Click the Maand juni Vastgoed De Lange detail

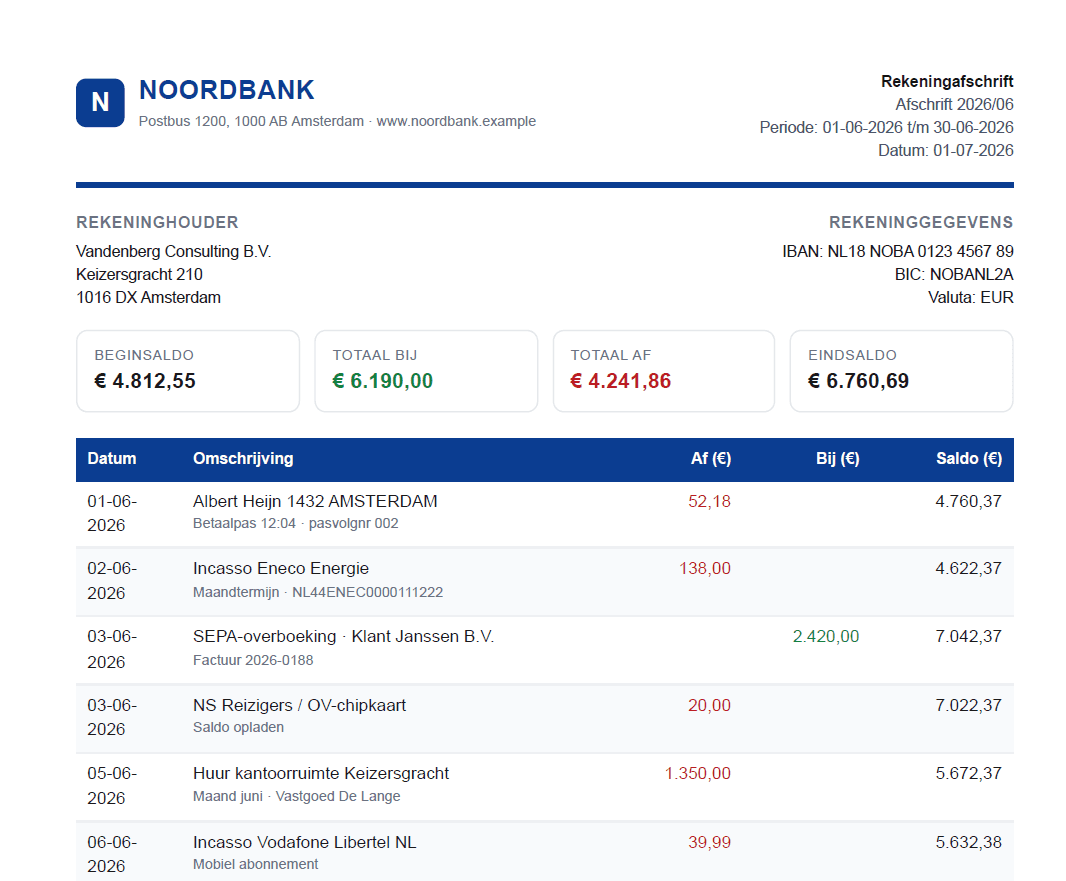(x=296, y=797)
